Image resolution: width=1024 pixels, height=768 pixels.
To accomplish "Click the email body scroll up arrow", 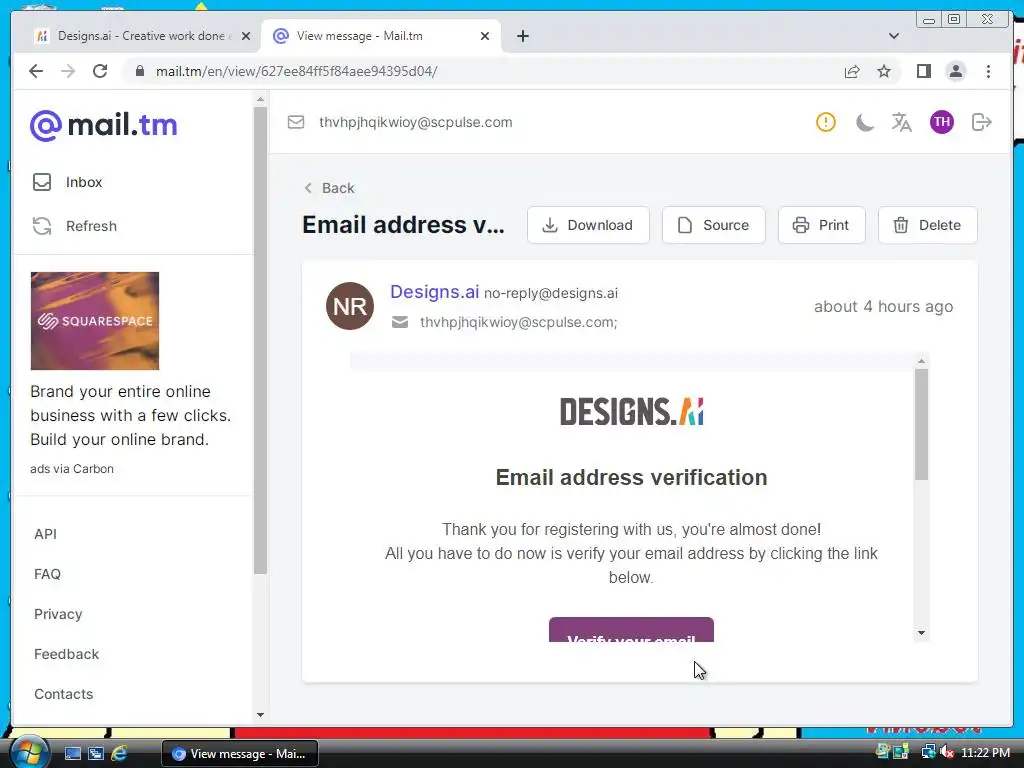I will tap(921, 360).
